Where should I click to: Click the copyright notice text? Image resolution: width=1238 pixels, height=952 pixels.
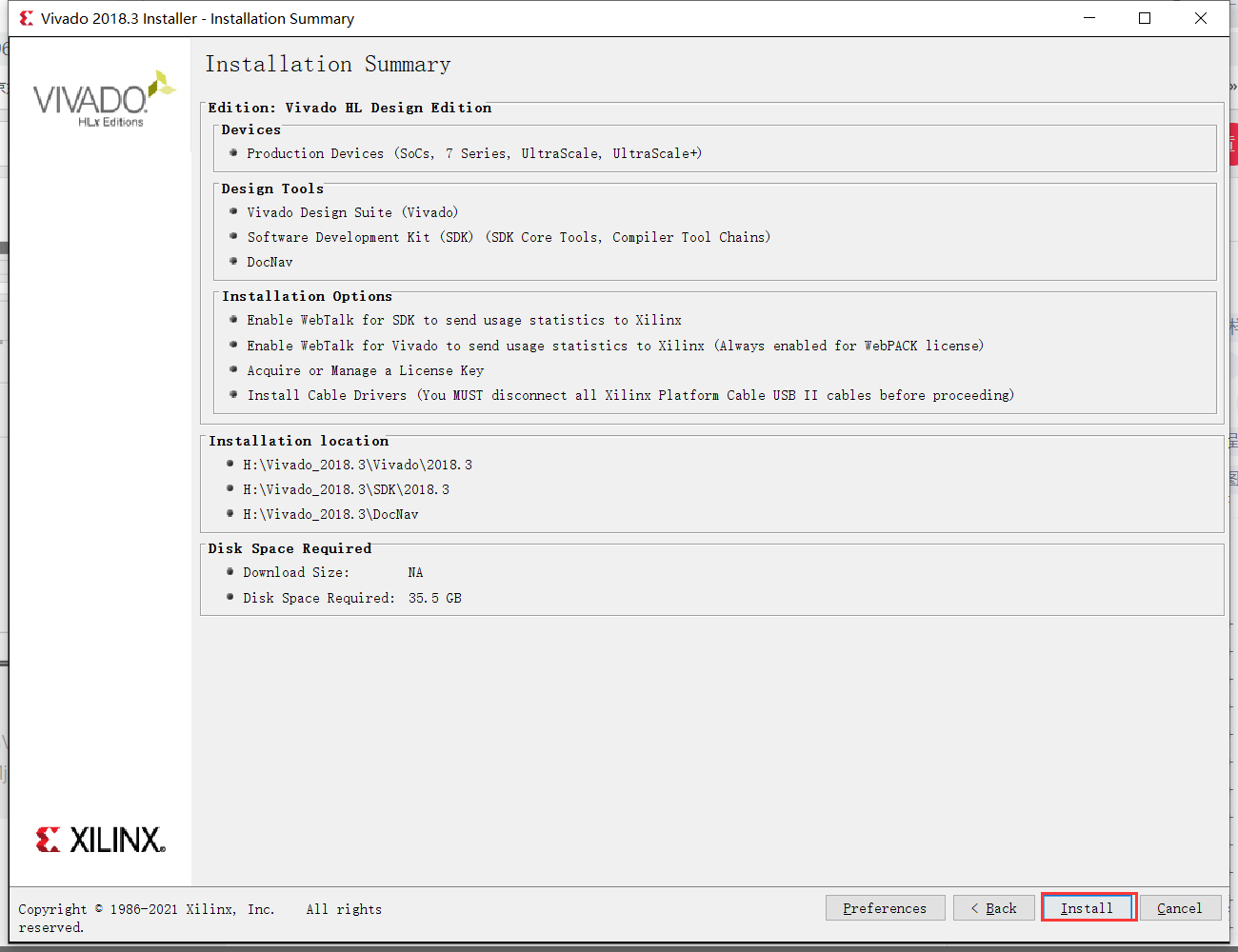pos(200,918)
